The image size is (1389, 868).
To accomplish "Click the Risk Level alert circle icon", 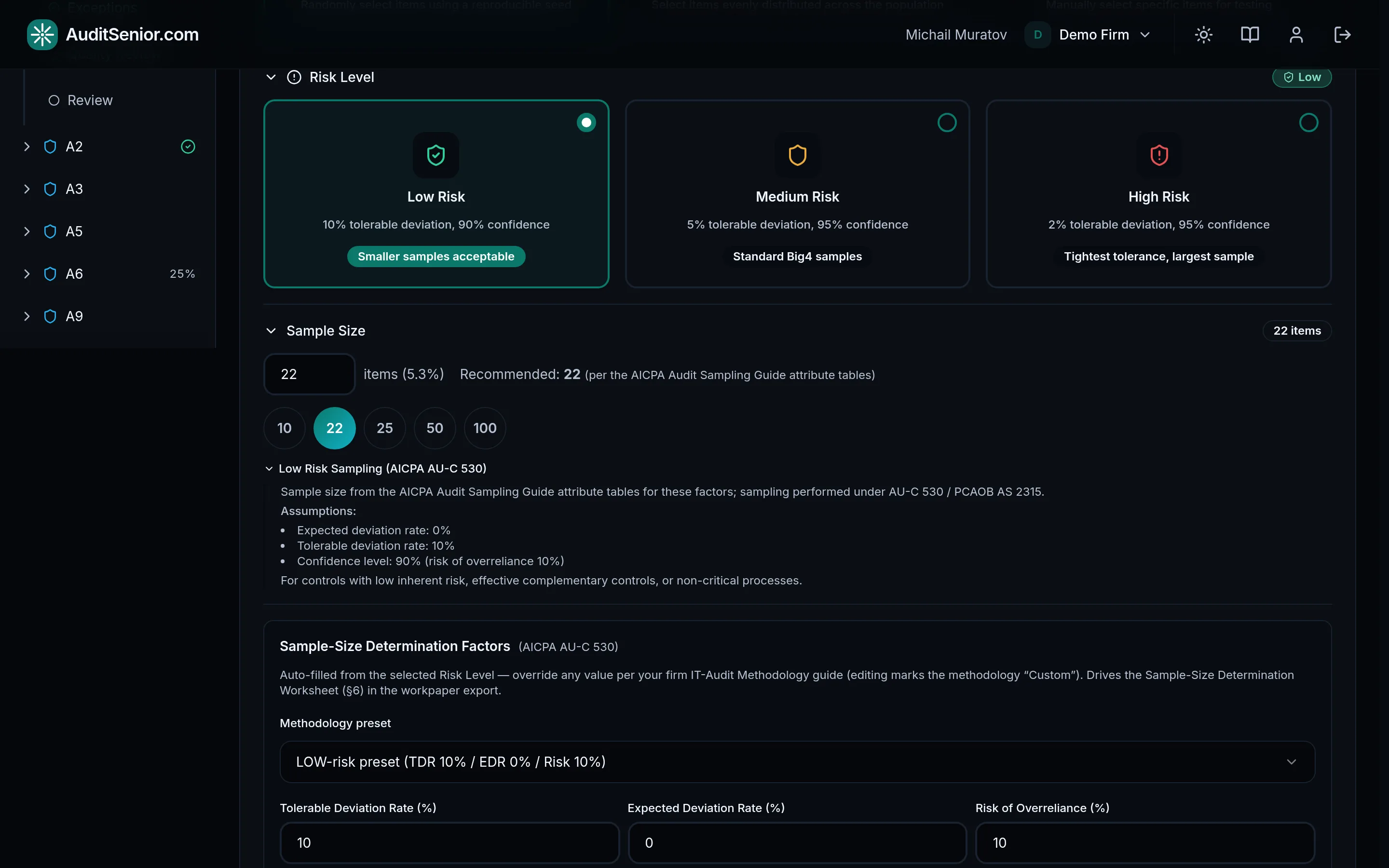I will (x=294, y=77).
